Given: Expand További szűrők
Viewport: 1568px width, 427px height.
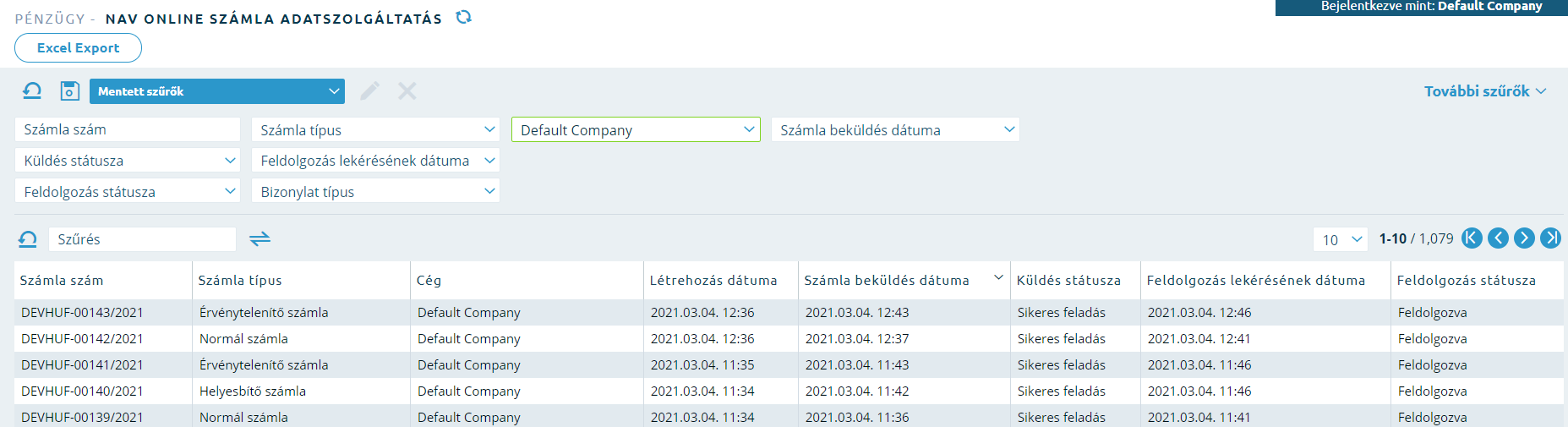Looking at the screenshot, I should (x=1485, y=91).
